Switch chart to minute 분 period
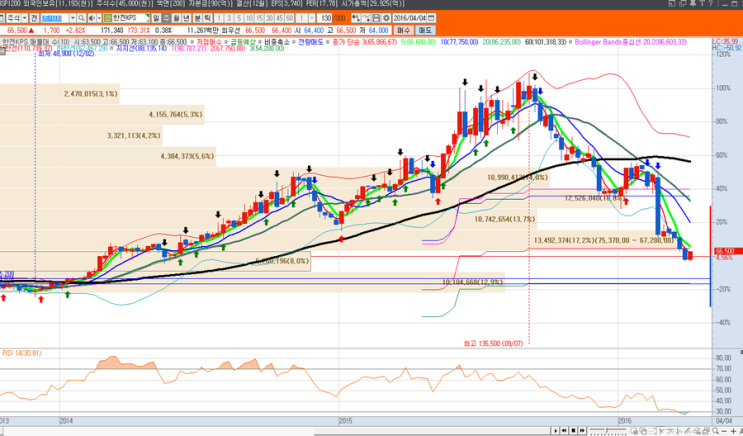Screen dimensions: 743x436 pos(198,18)
